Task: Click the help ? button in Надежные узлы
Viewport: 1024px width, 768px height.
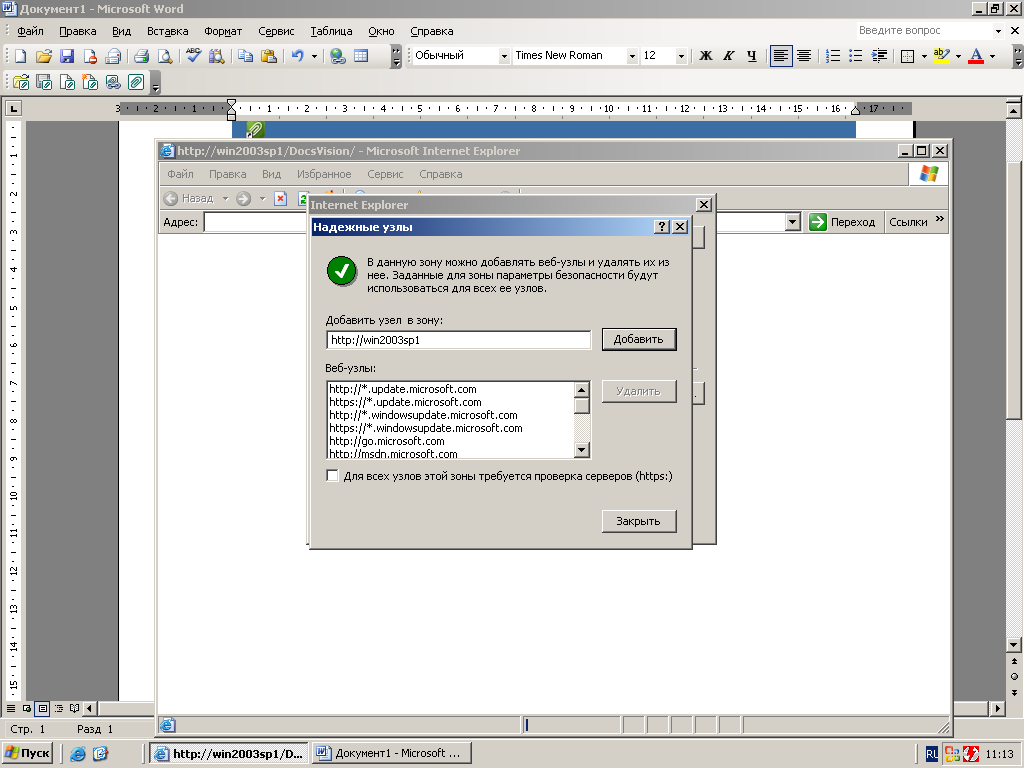Action: 662,227
